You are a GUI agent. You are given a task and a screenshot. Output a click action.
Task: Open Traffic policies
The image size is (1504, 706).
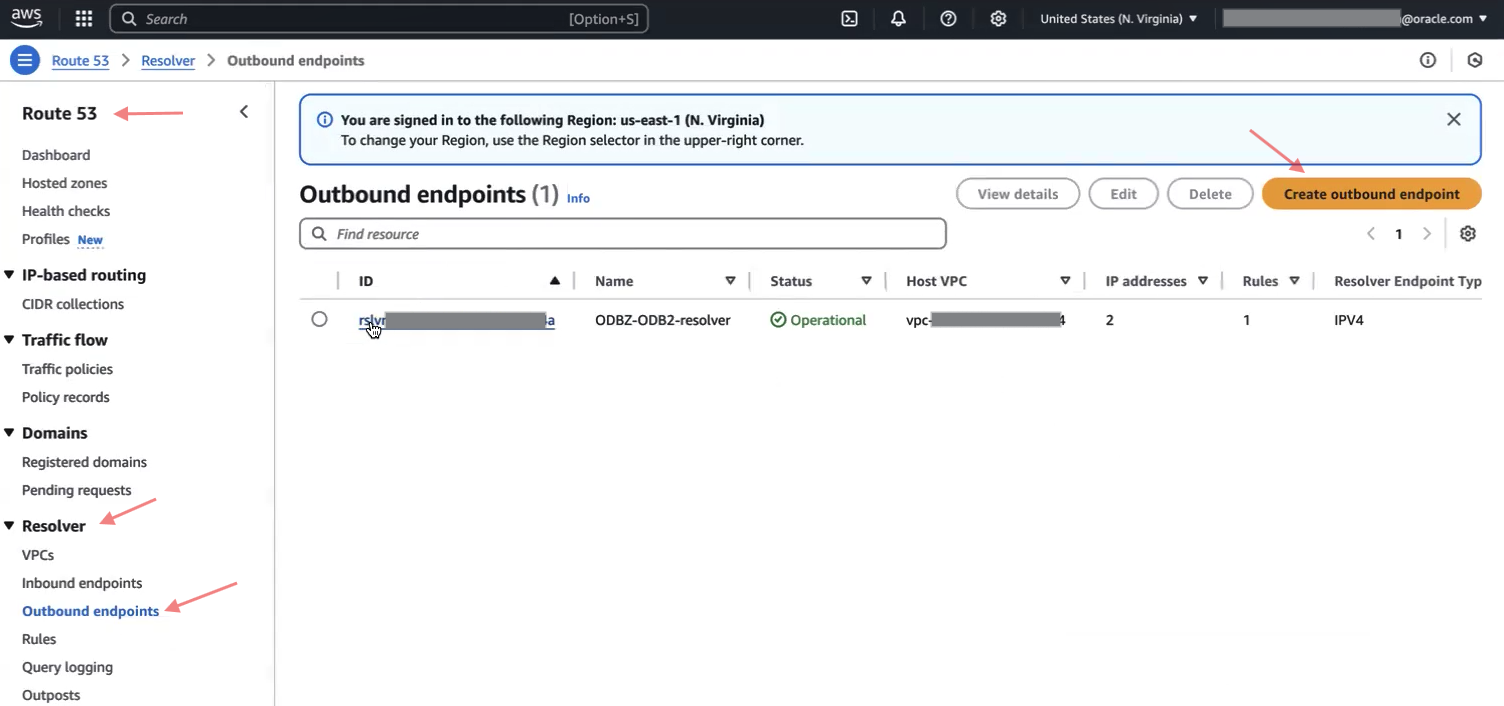tap(67, 369)
